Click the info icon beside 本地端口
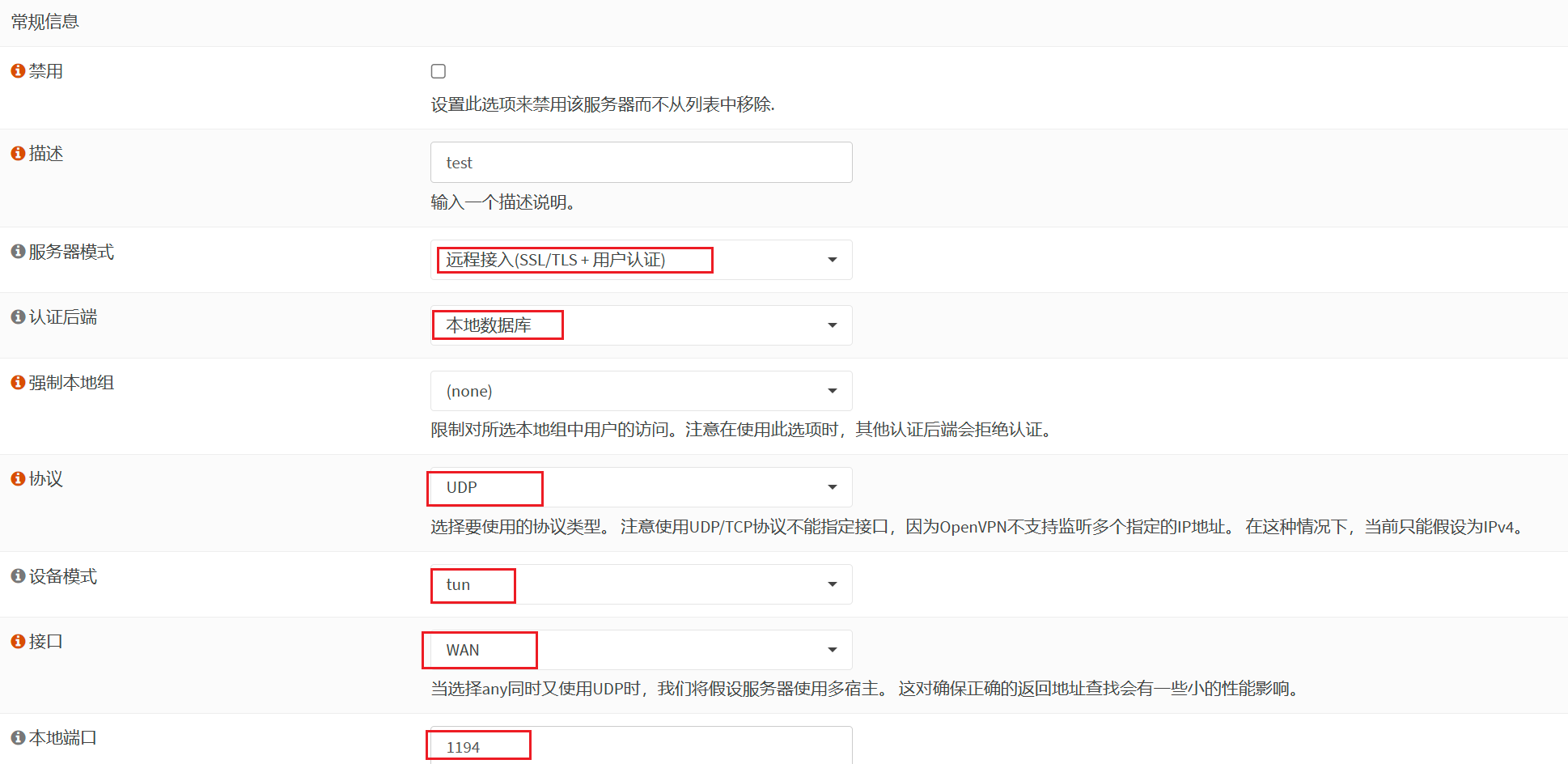The height and width of the screenshot is (764, 1568). [x=18, y=738]
